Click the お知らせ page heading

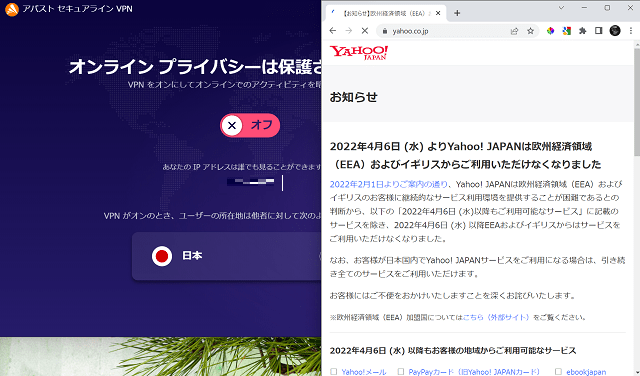353,97
